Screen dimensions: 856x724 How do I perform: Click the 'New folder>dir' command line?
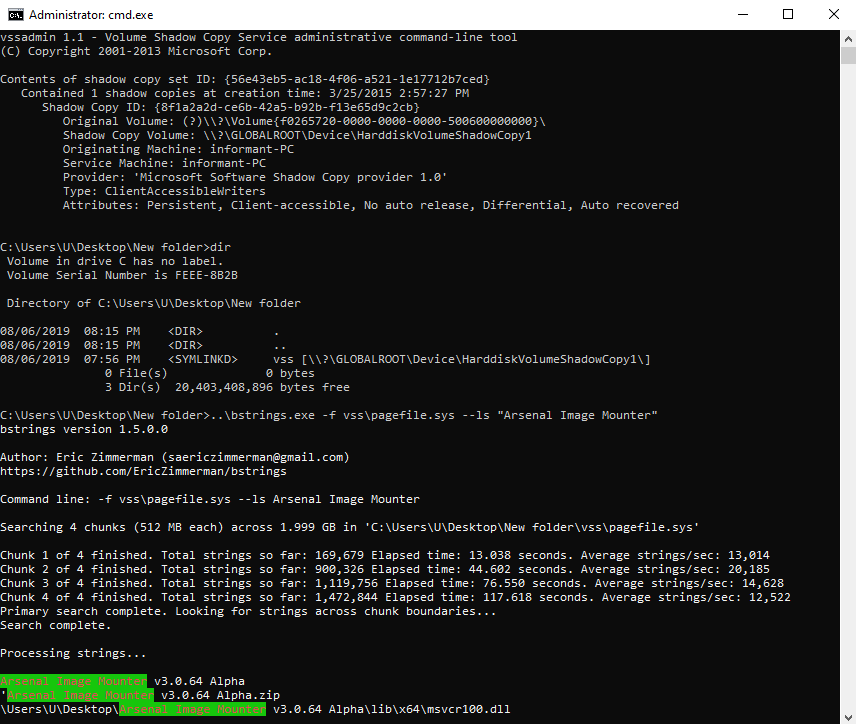(x=115, y=247)
